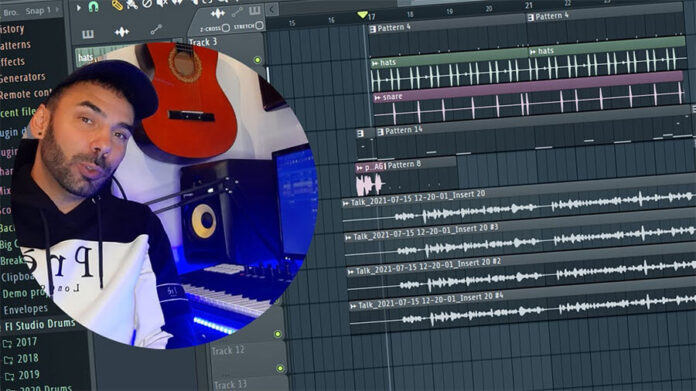
Task: Select Fl Studio Drums folder
Action: (x=40, y=325)
